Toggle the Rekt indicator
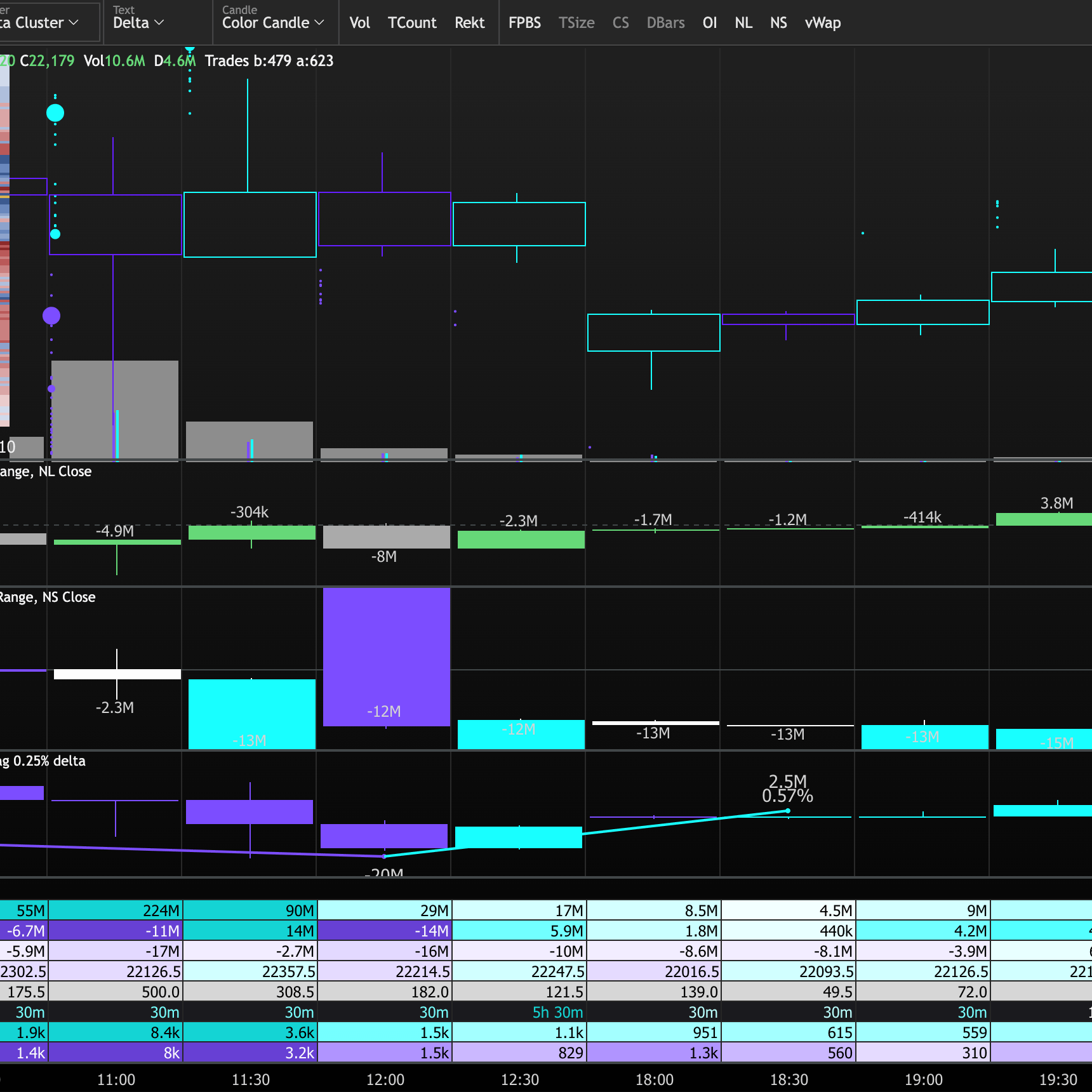Screen dimensions: 1092x1092 470,23
